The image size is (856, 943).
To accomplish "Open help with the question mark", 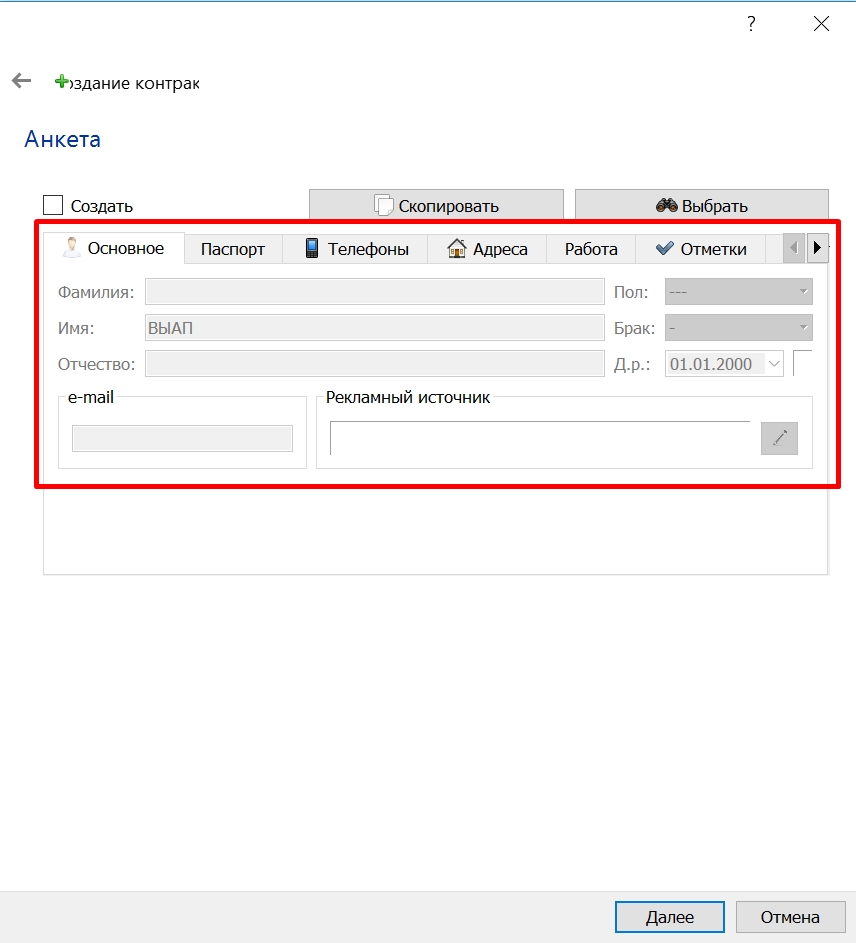I will tap(751, 23).
